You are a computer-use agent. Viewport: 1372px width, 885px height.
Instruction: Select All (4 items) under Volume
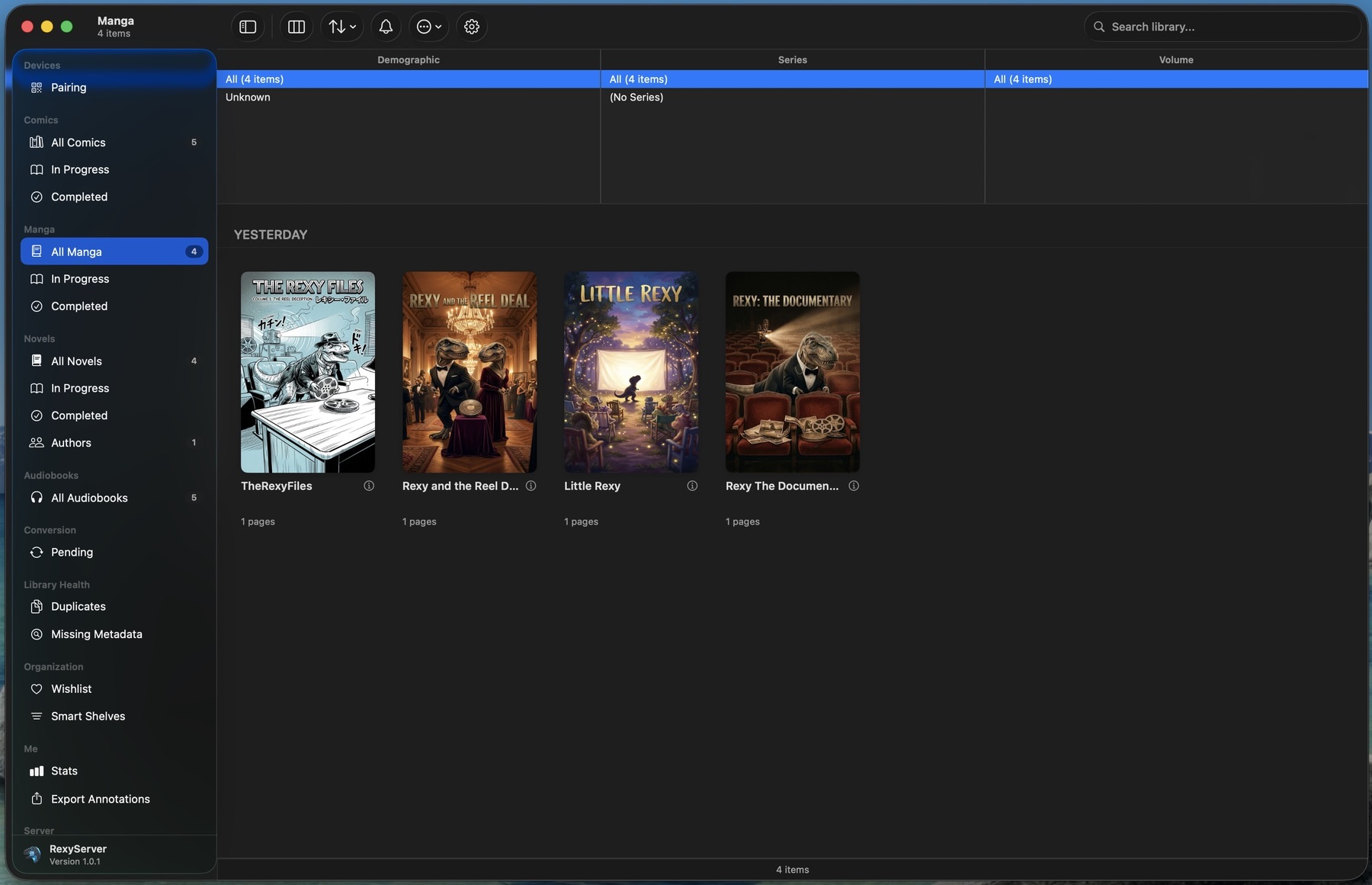tap(1177, 79)
